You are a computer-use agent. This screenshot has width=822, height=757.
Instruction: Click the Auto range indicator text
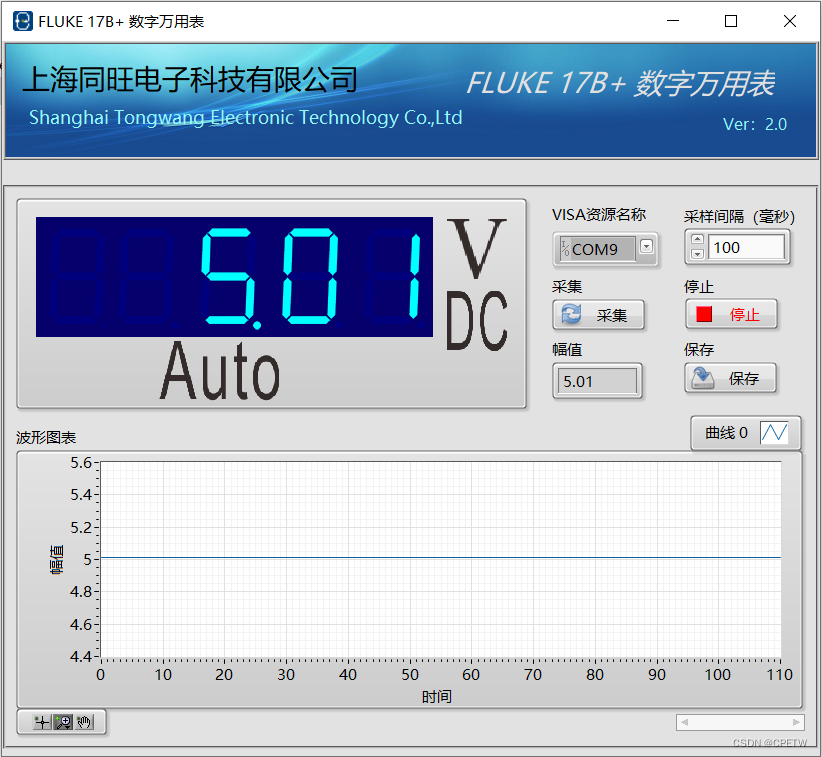pyautogui.click(x=220, y=371)
